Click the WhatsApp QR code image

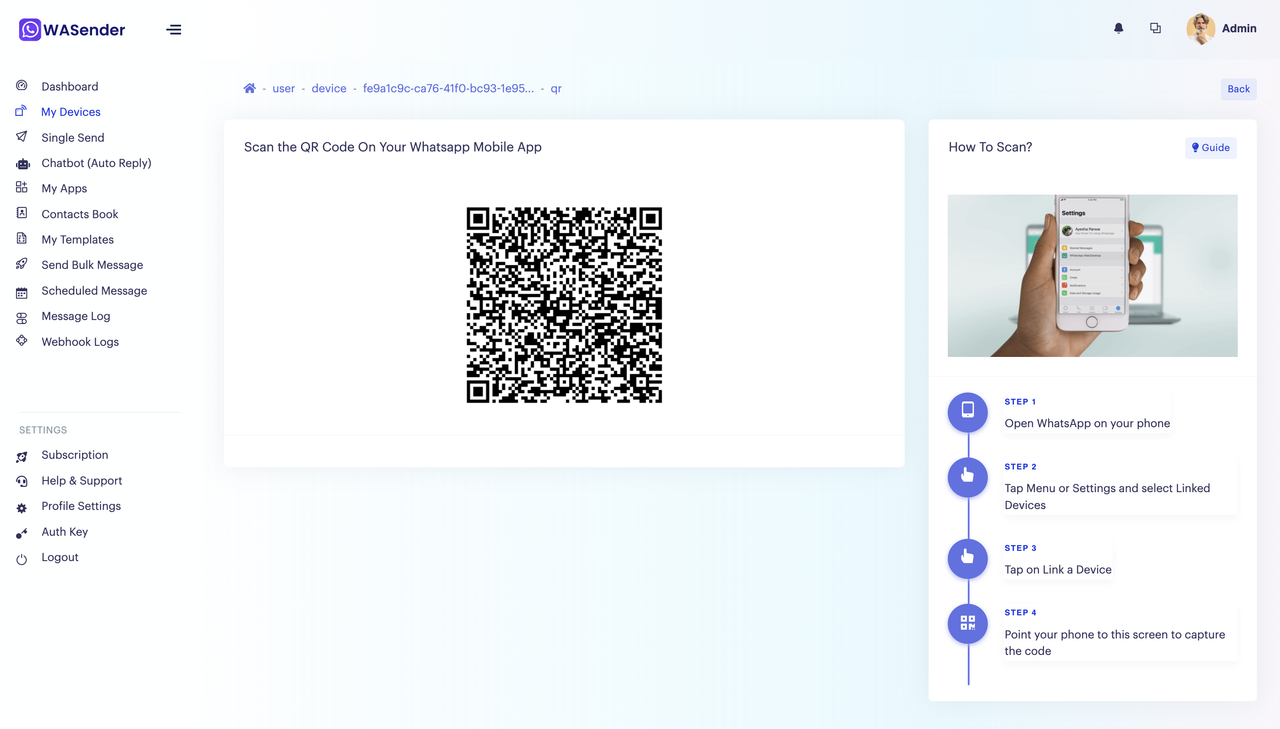click(x=564, y=305)
